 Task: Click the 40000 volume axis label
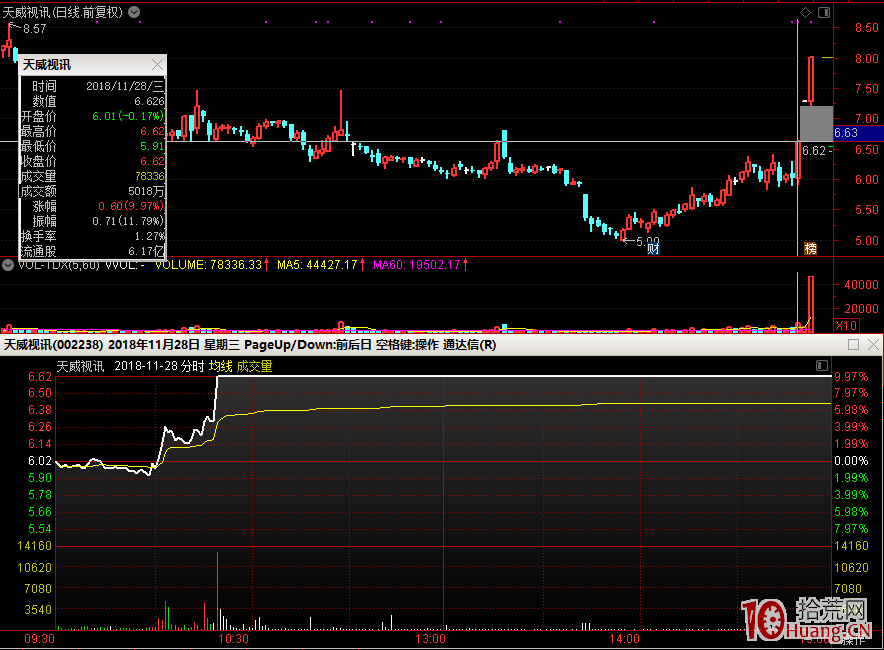pos(861,285)
